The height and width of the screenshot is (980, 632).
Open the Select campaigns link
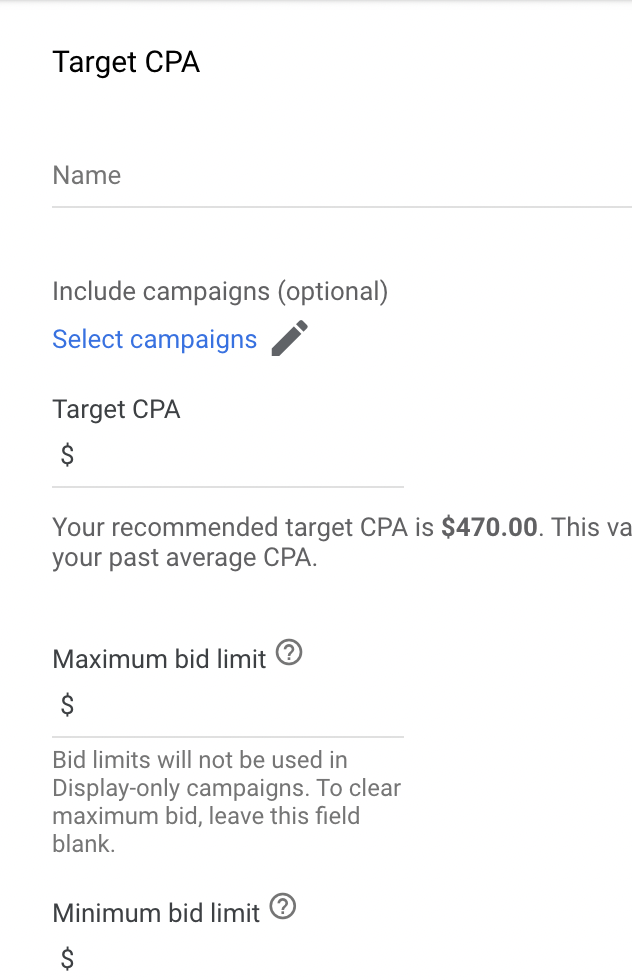(x=154, y=339)
